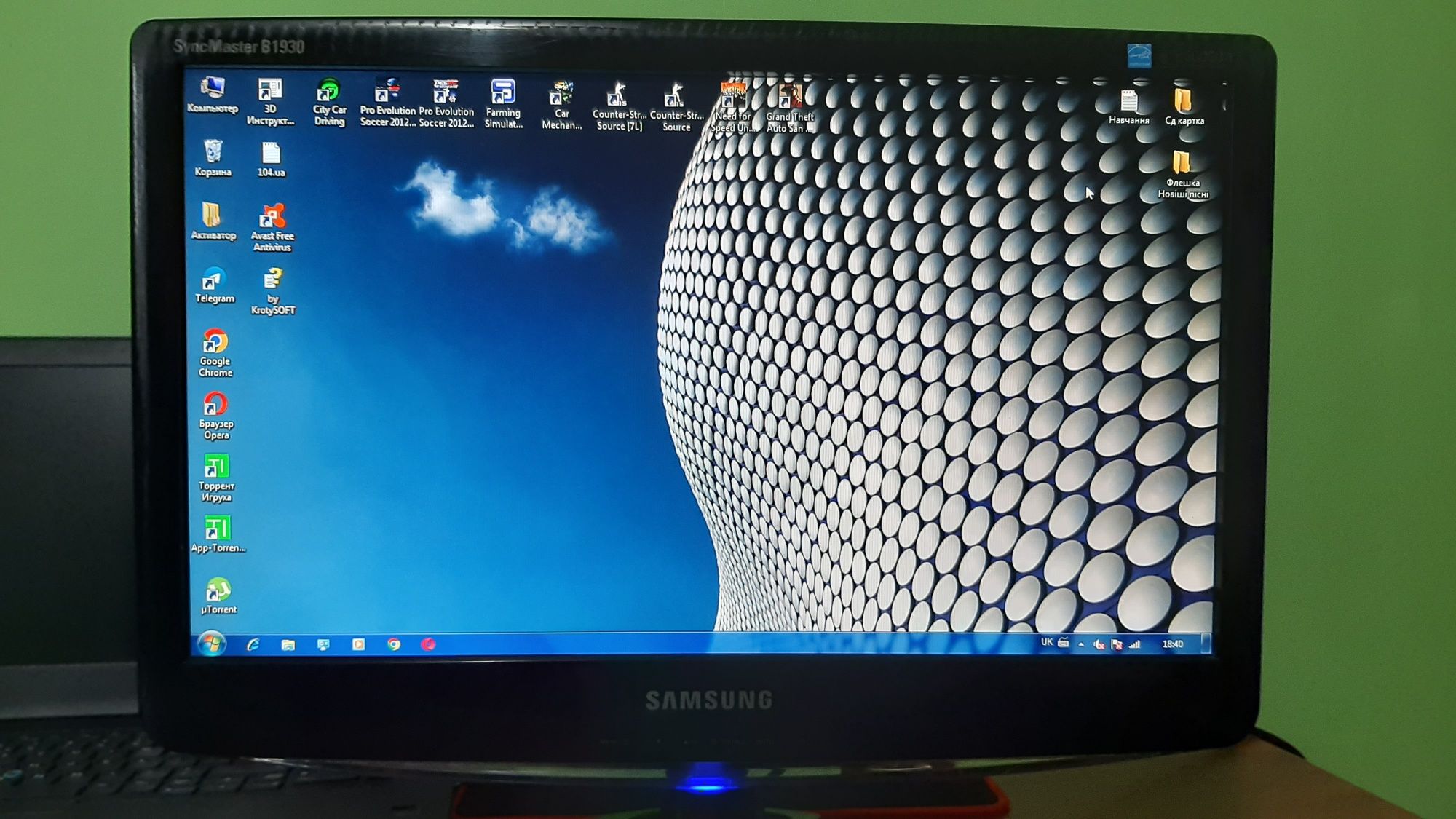Open Windows Media Player taskbar icon
The image size is (1456, 819).
(358, 644)
